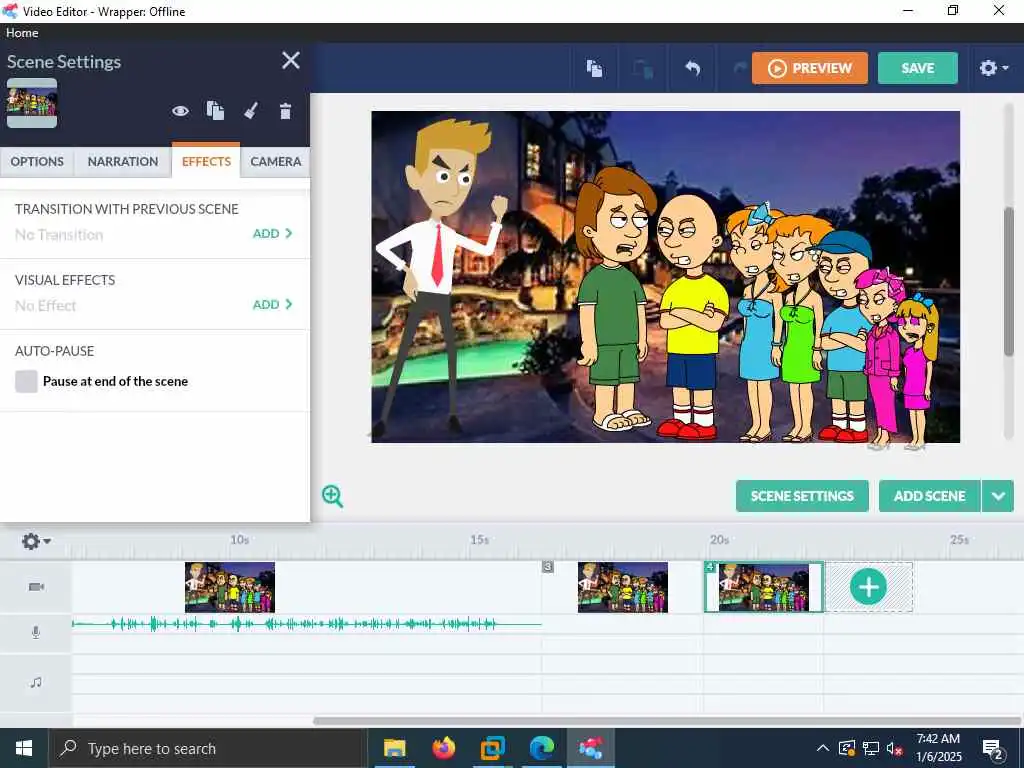Click the music note track icon
This screenshot has width=1024, height=768.
pyautogui.click(x=36, y=682)
